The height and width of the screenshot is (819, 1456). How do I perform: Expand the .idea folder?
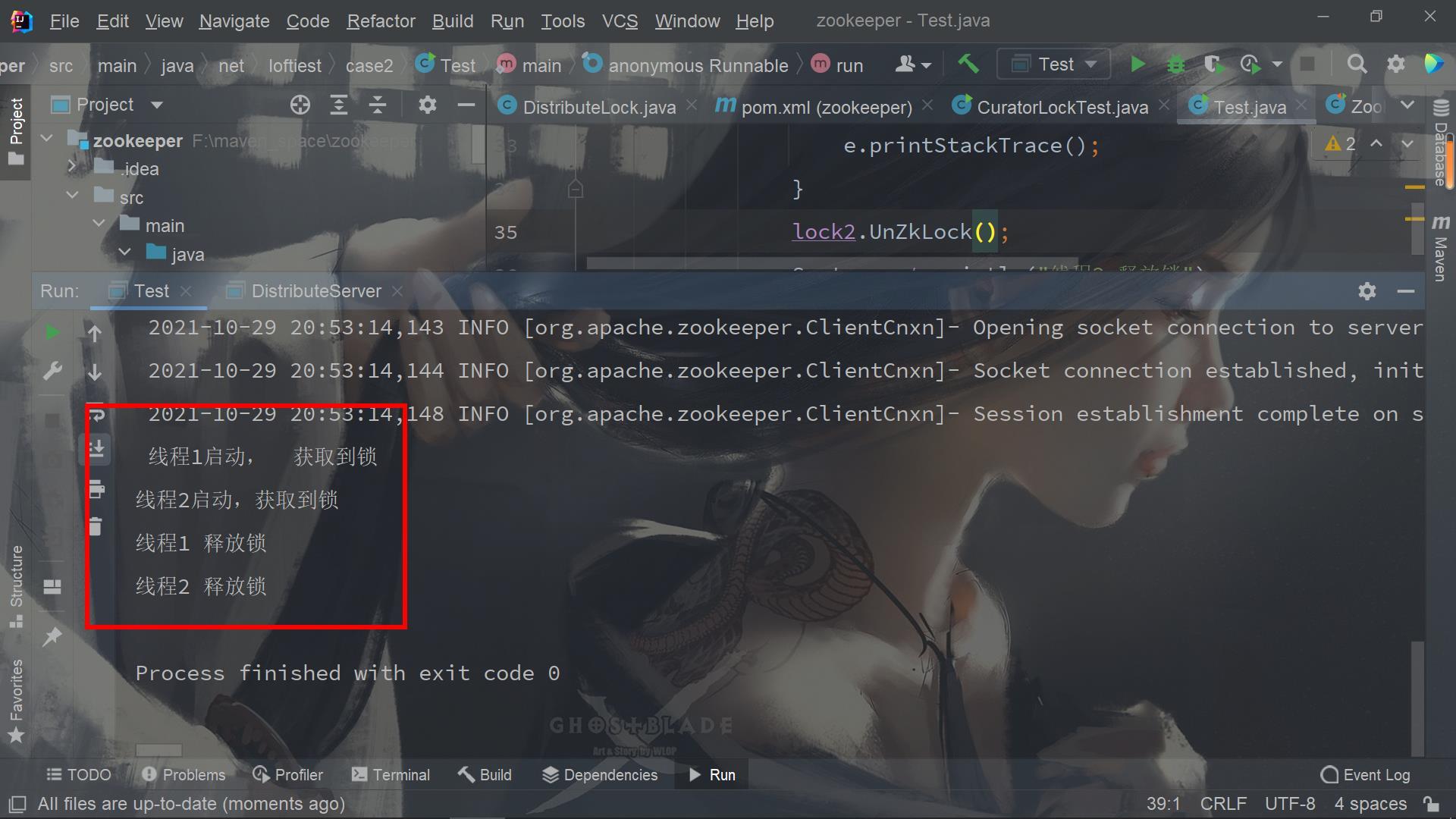pyautogui.click(x=72, y=167)
